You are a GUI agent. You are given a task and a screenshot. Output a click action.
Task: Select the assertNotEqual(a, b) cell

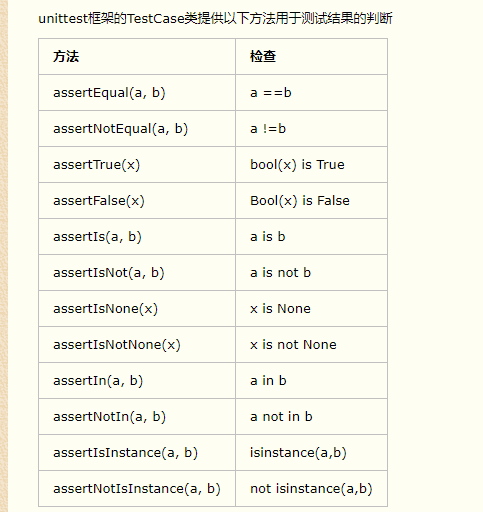point(137,129)
